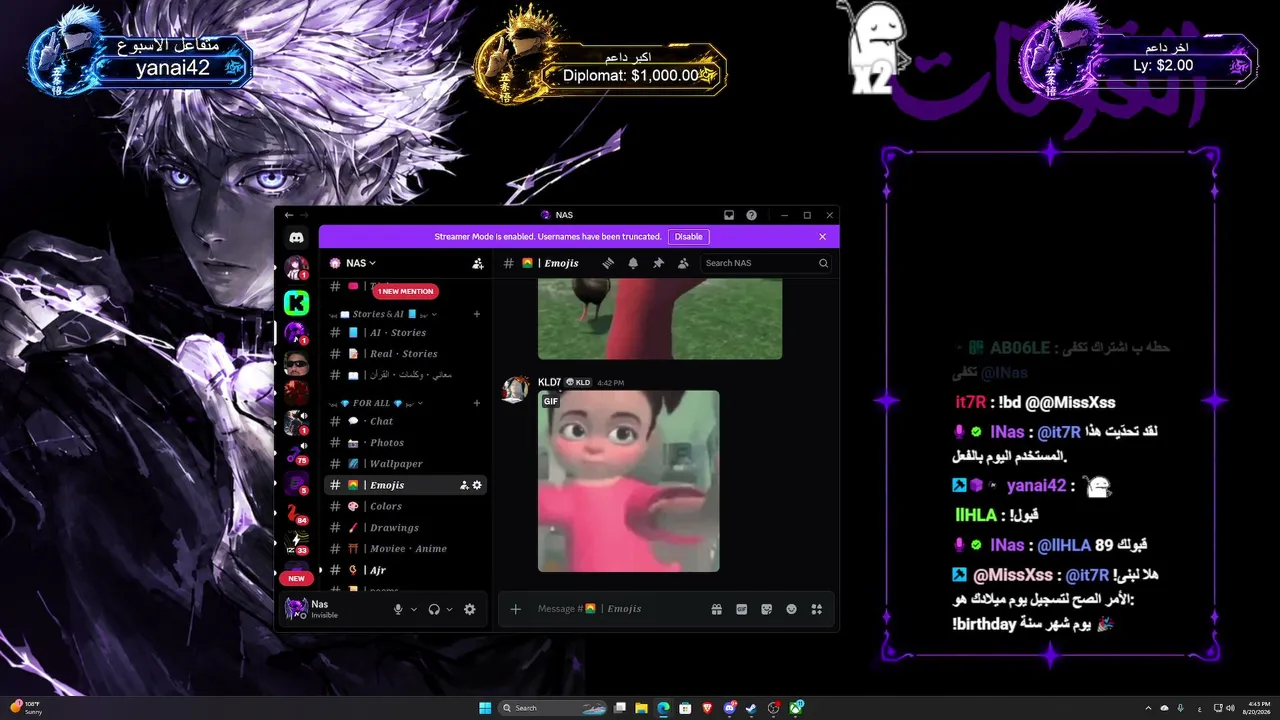Open the AI · Stories channel
The image size is (1280, 720).
coord(406,333)
